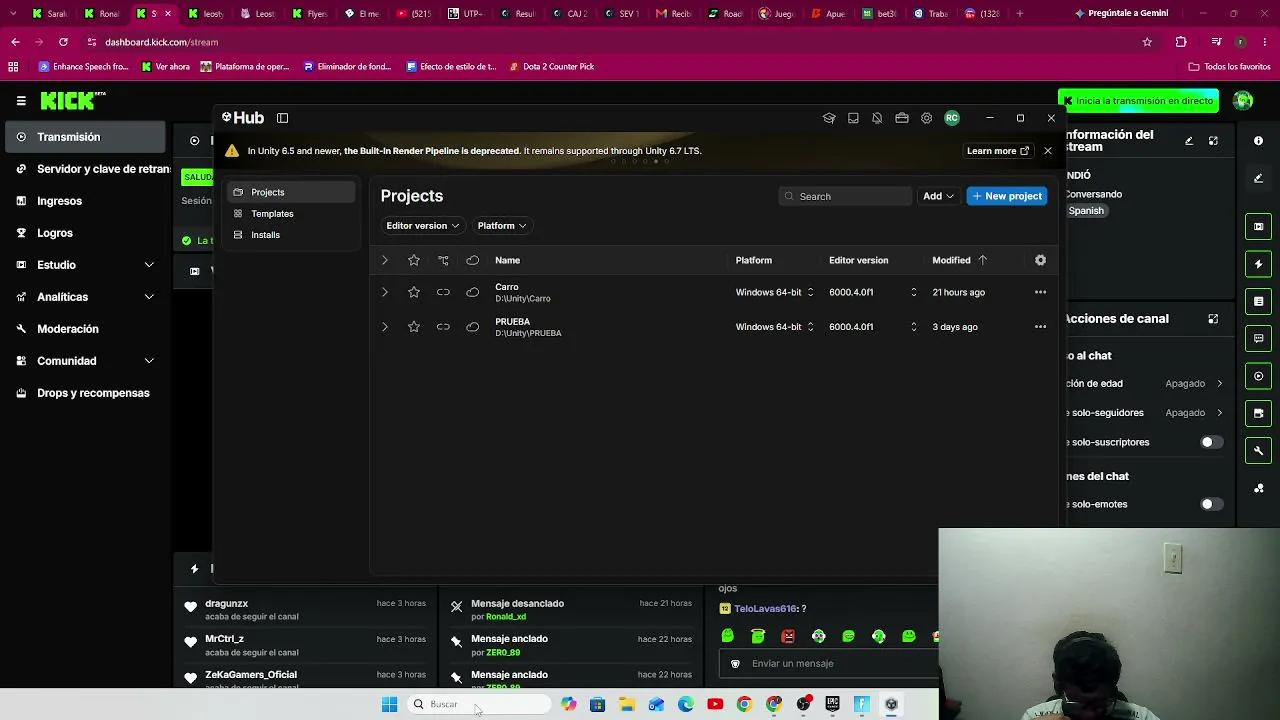Click Inicia la transmisión en directo button
The image size is (1280, 720).
1138,101
